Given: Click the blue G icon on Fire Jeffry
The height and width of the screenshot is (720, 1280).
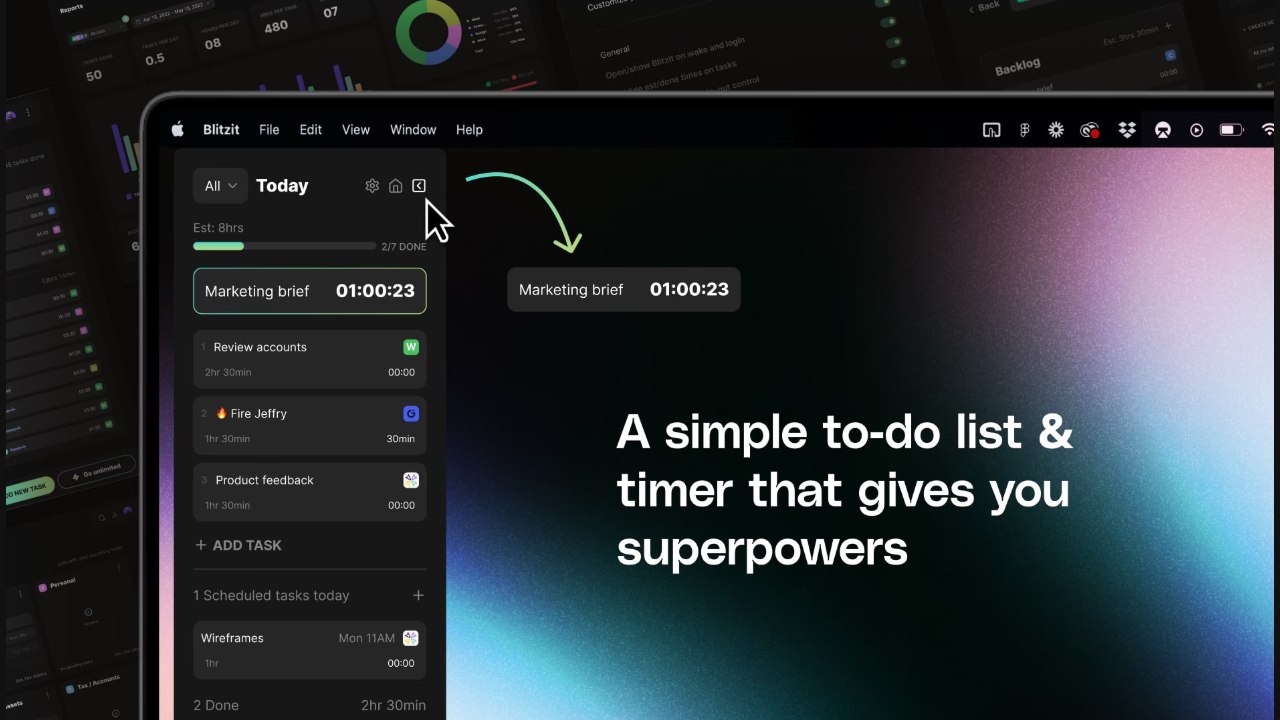Looking at the screenshot, I should click(411, 413).
